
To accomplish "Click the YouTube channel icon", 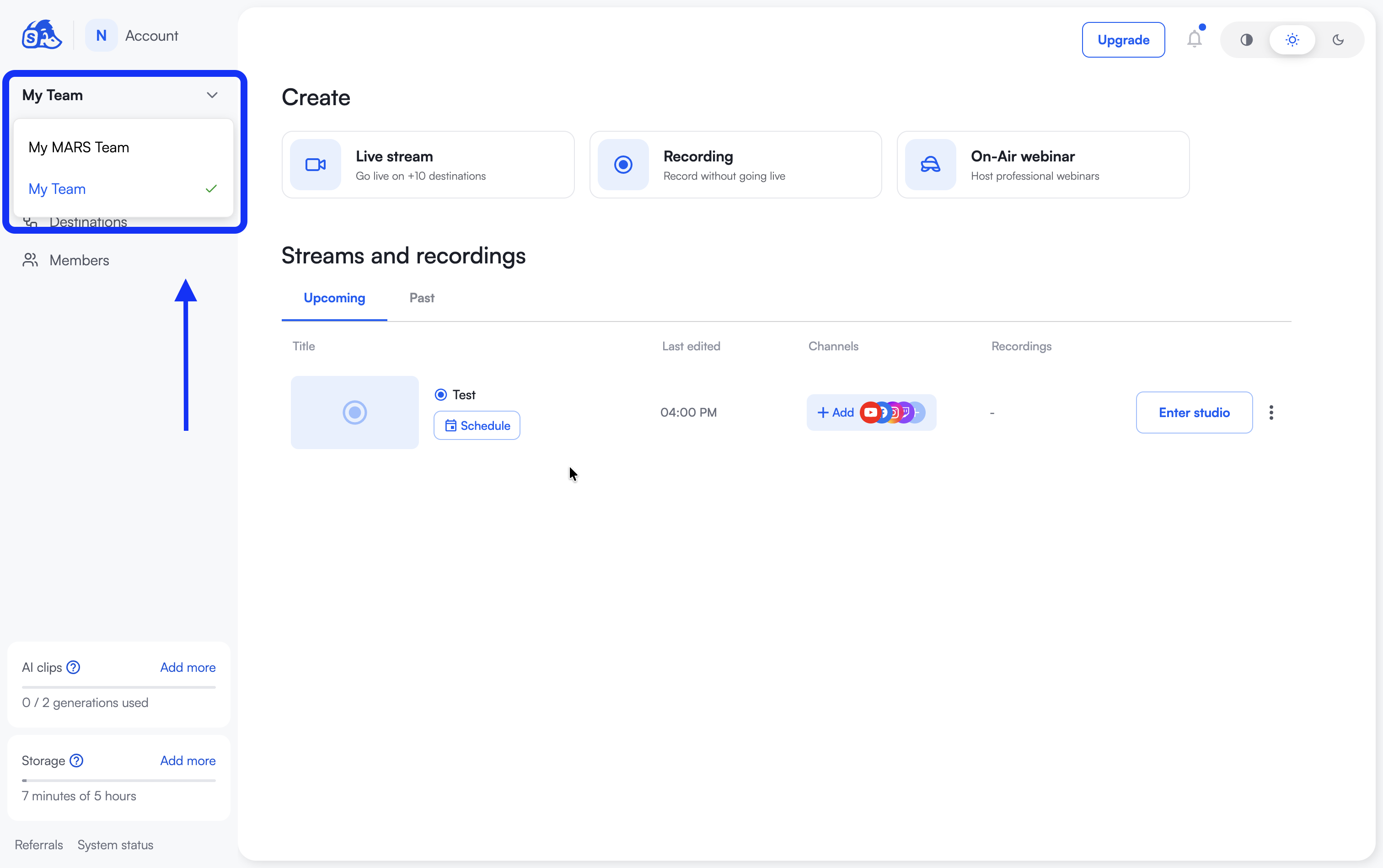I will pos(870,412).
